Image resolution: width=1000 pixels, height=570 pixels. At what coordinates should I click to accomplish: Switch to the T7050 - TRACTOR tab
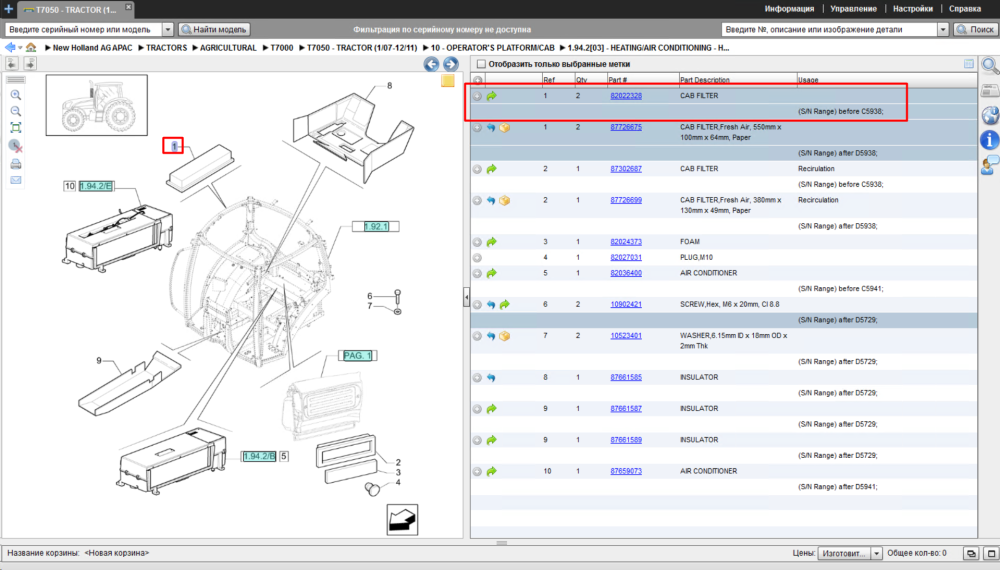click(x=75, y=10)
